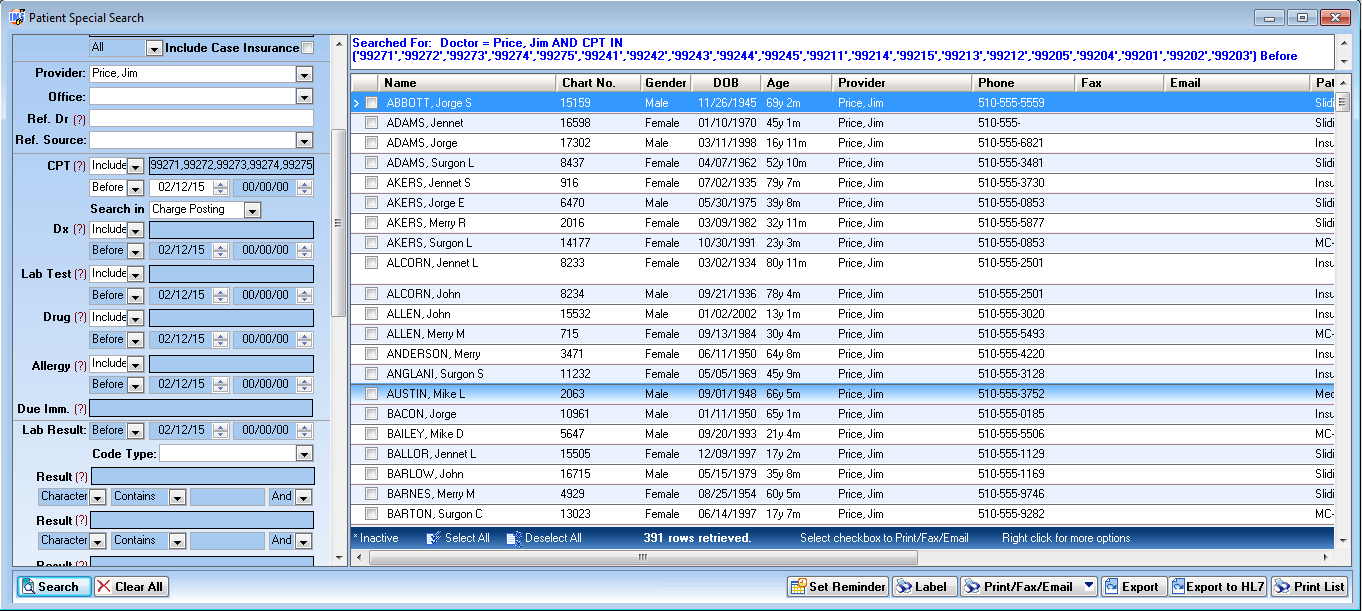Click into the CPT codes field
Image resolution: width=1362 pixels, height=611 pixels.
(x=231, y=166)
